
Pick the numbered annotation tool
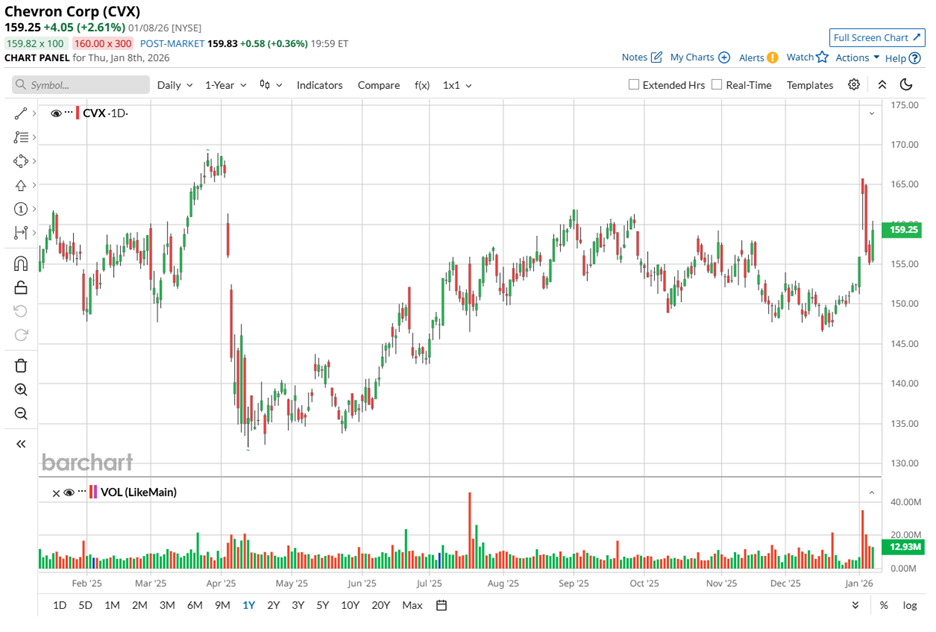point(20,209)
